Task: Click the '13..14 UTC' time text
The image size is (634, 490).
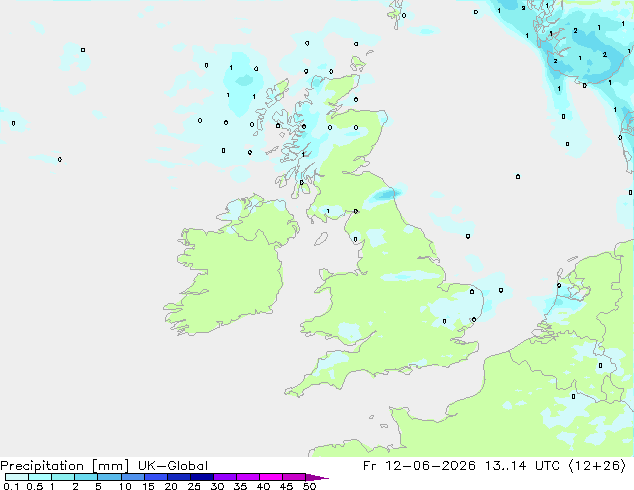Action: click(x=522, y=466)
